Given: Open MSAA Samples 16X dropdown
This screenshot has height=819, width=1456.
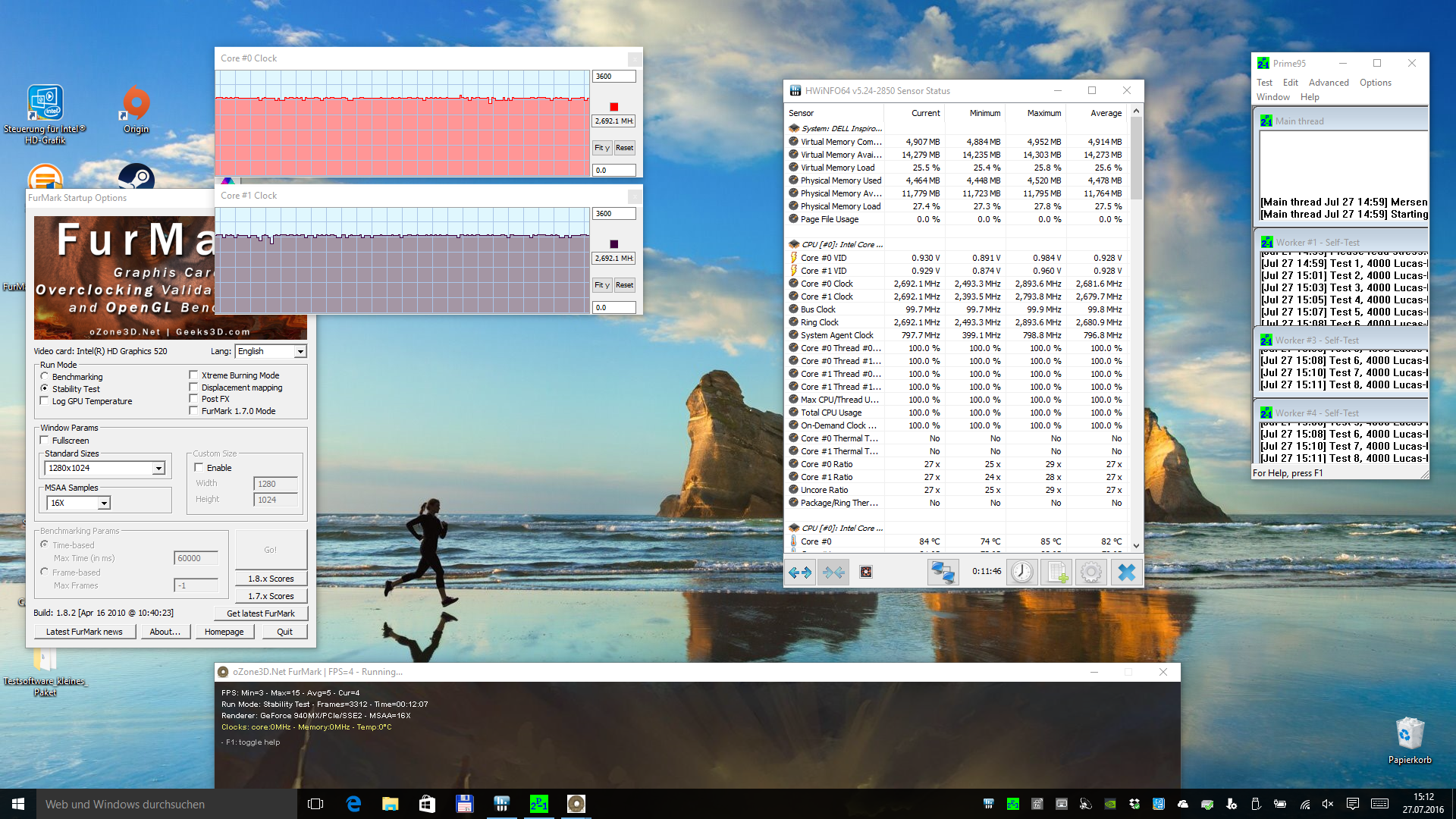Looking at the screenshot, I should 78,503.
